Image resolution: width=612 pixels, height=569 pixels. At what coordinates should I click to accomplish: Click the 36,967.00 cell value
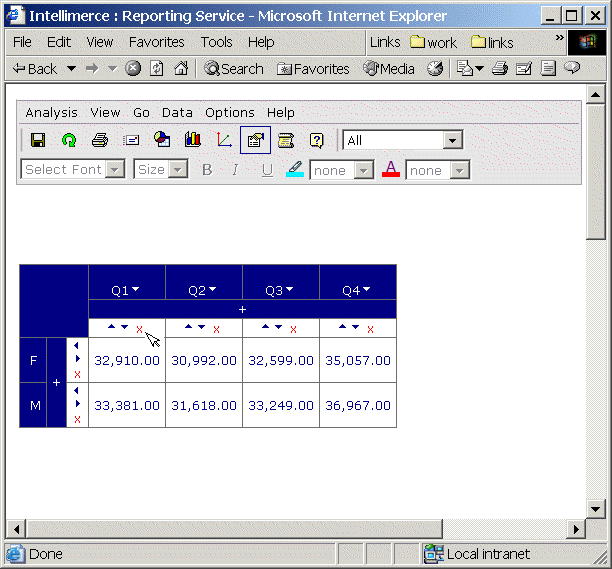358,405
